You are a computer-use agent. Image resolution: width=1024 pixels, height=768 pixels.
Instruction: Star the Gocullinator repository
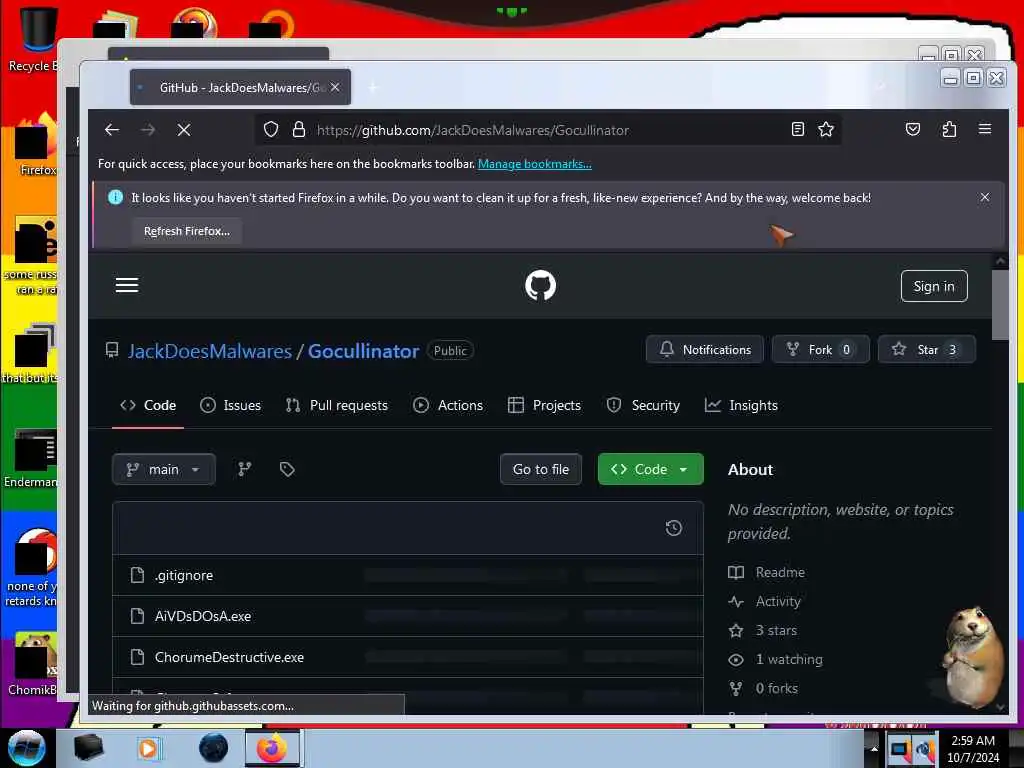pos(927,349)
